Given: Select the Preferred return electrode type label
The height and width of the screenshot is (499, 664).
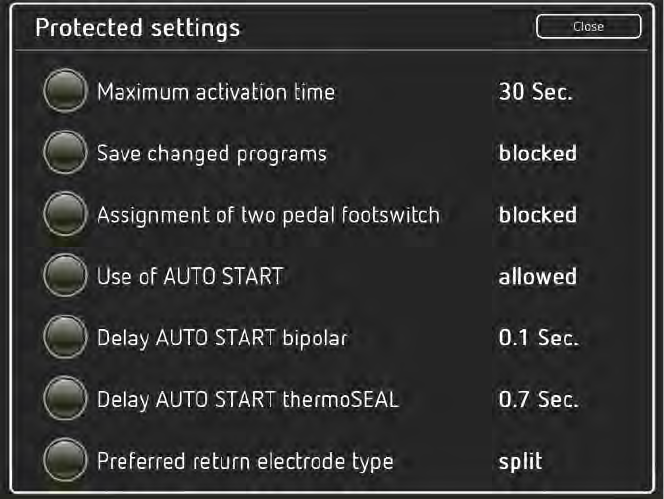Looking at the screenshot, I should coord(245,461).
